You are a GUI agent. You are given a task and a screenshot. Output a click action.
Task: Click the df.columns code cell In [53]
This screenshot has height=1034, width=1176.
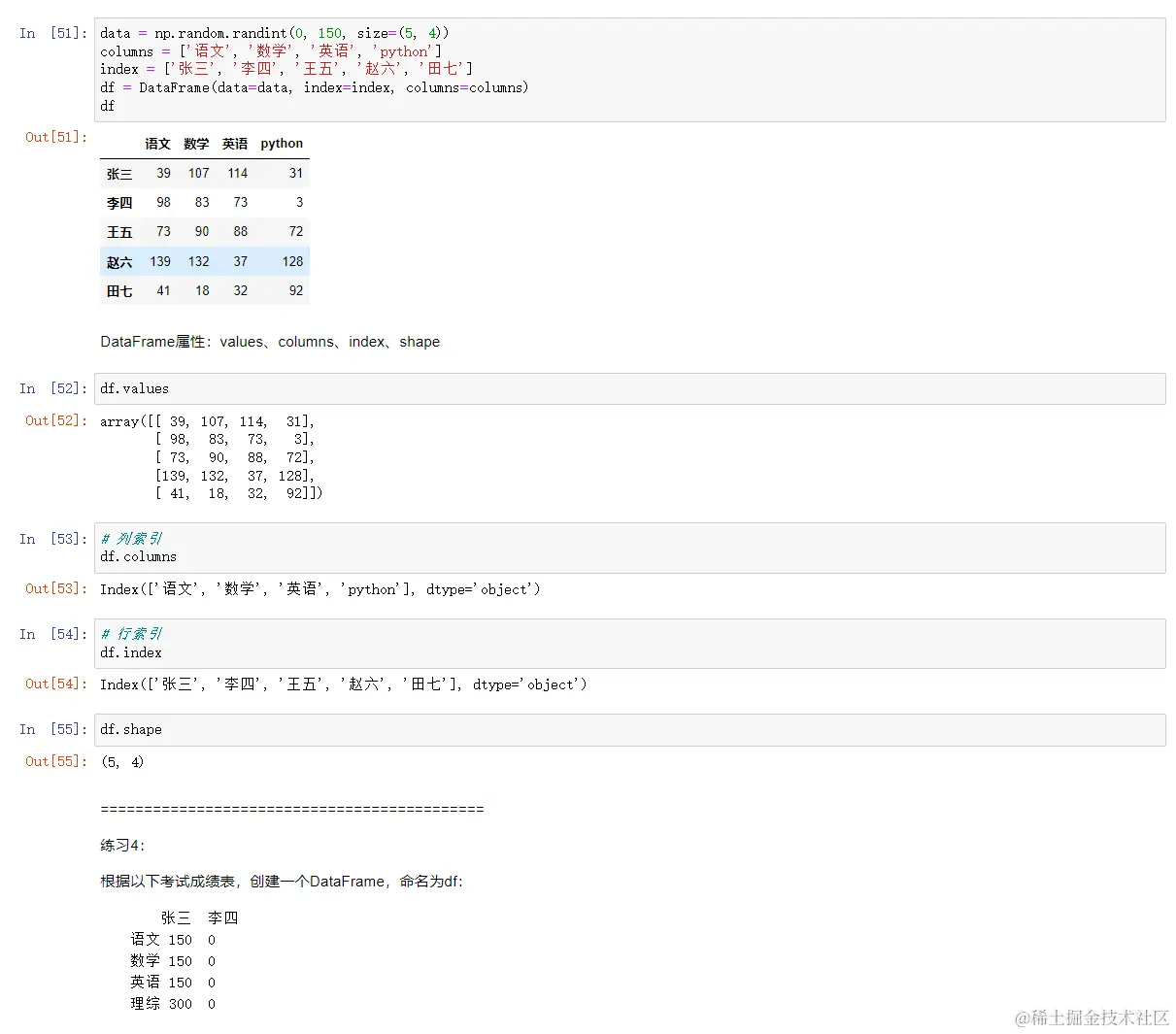click(x=629, y=548)
